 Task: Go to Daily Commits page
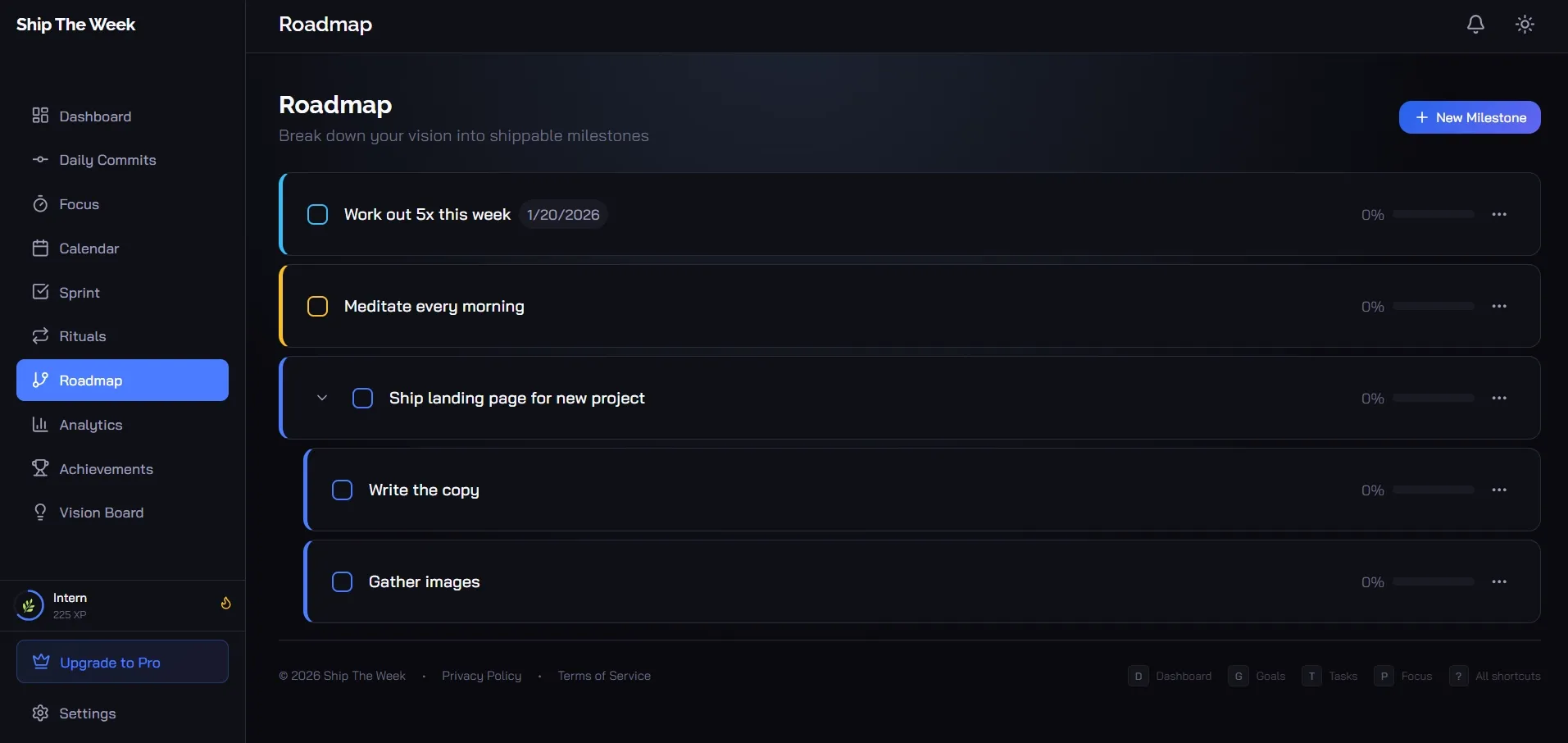(107, 160)
